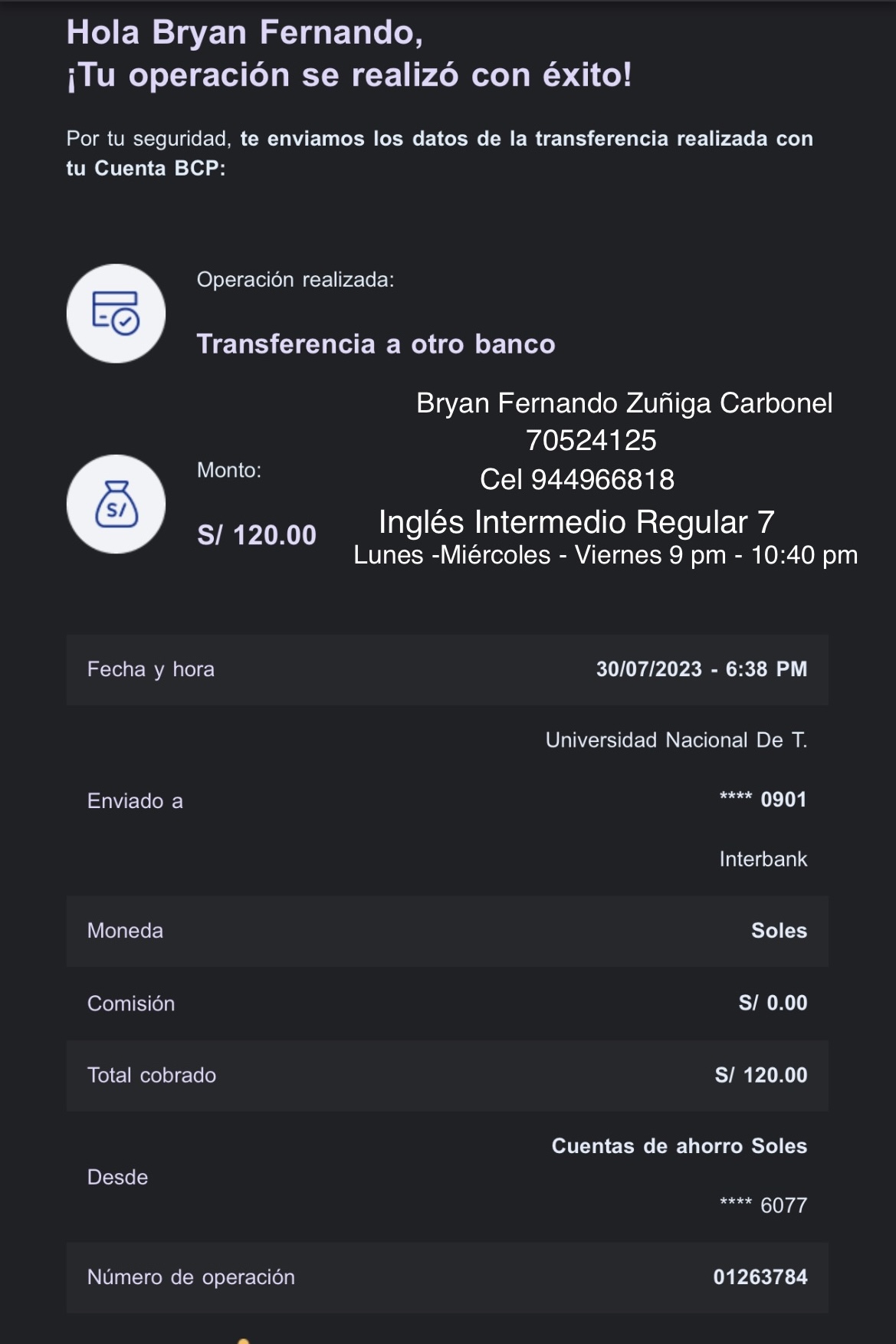Click the money bag soles icon
The height and width of the screenshot is (1344, 896).
(116, 504)
